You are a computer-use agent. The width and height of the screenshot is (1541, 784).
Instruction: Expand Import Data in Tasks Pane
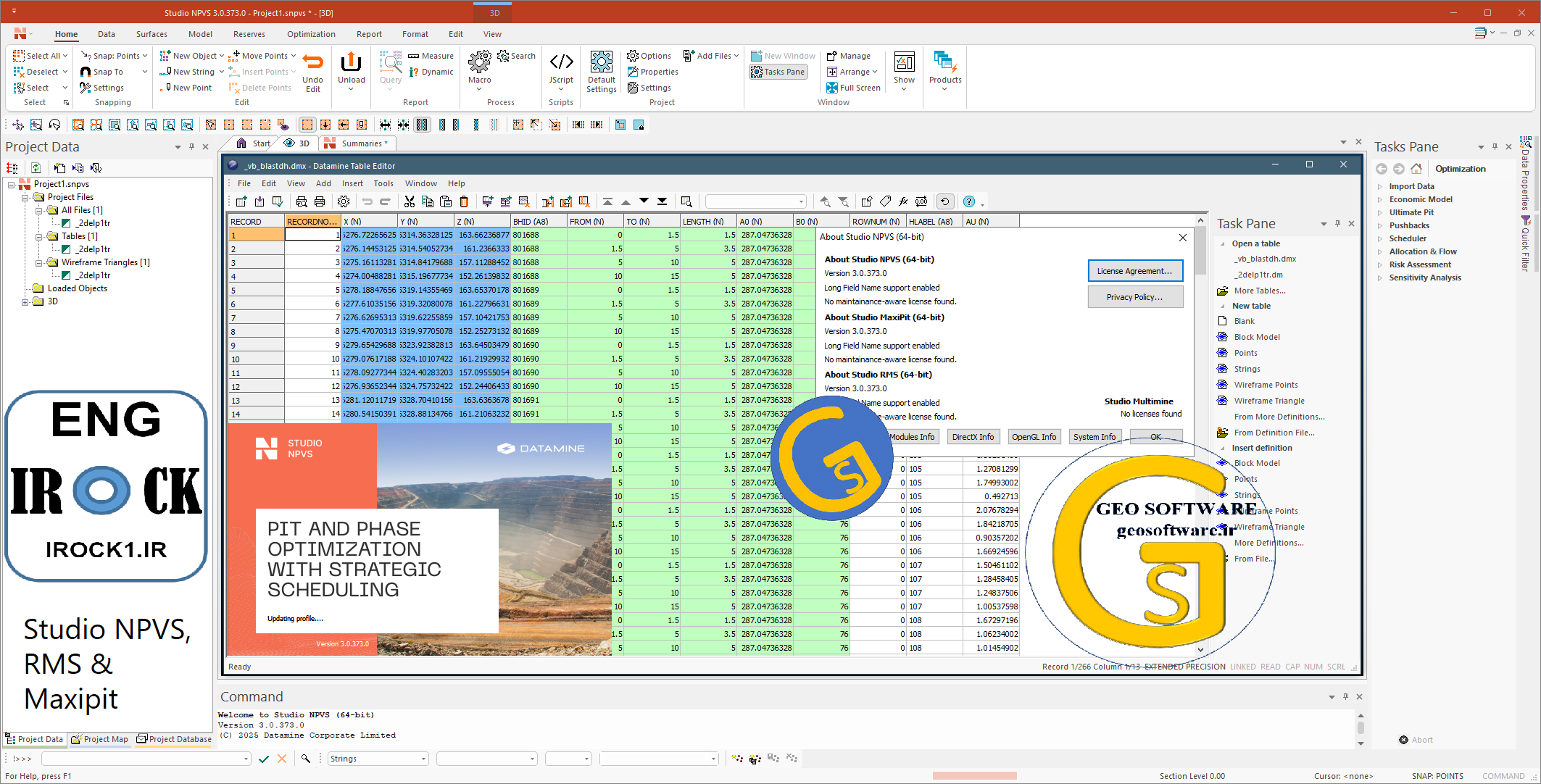pyautogui.click(x=1380, y=186)
